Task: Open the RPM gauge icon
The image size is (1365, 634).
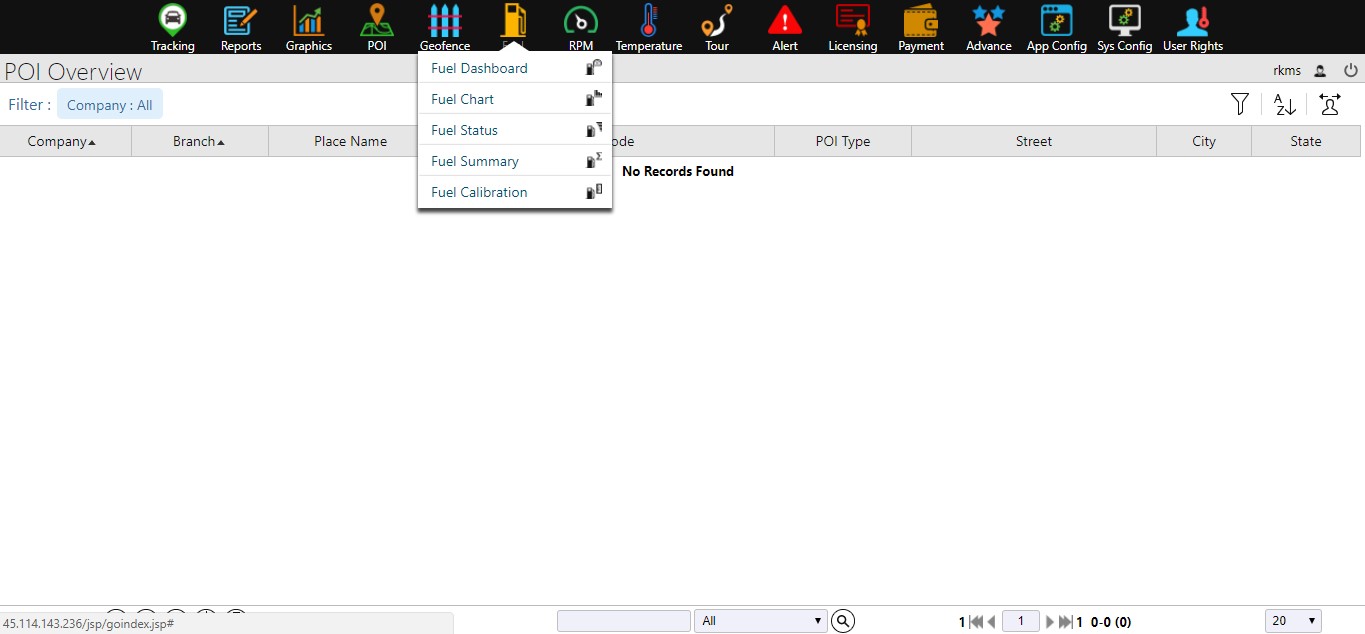Action: (x=581, y=20)
